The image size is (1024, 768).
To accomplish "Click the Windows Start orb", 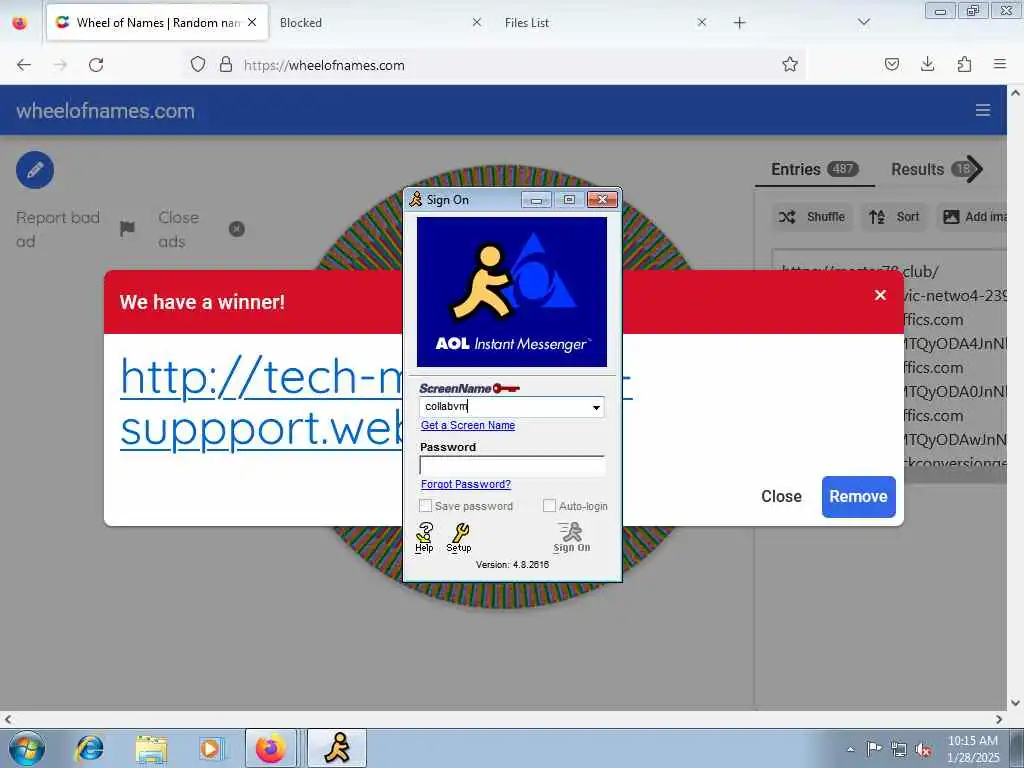I will click(27, 748).
